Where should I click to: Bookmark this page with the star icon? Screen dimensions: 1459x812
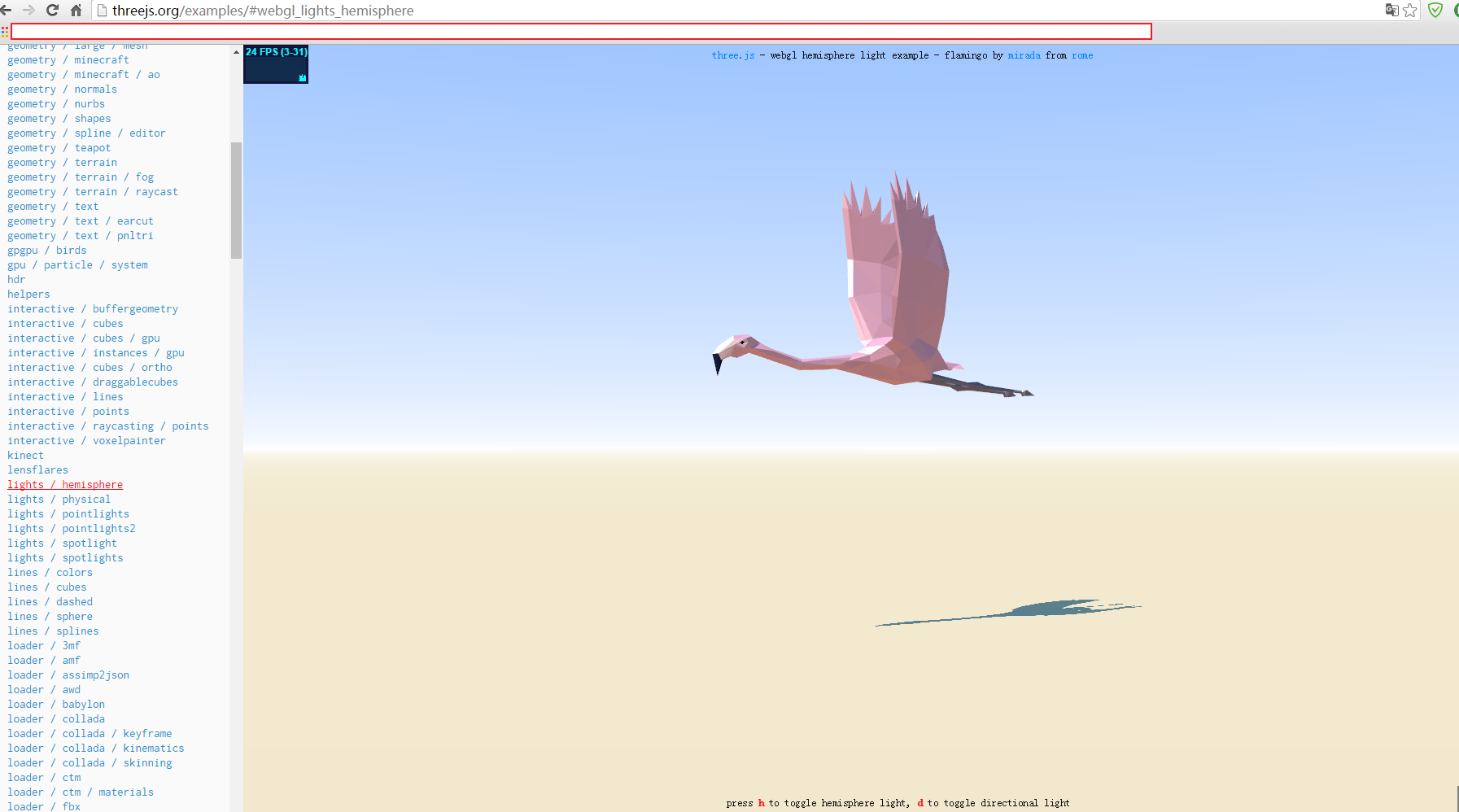pyautogui.click(x=1410, y=10)
